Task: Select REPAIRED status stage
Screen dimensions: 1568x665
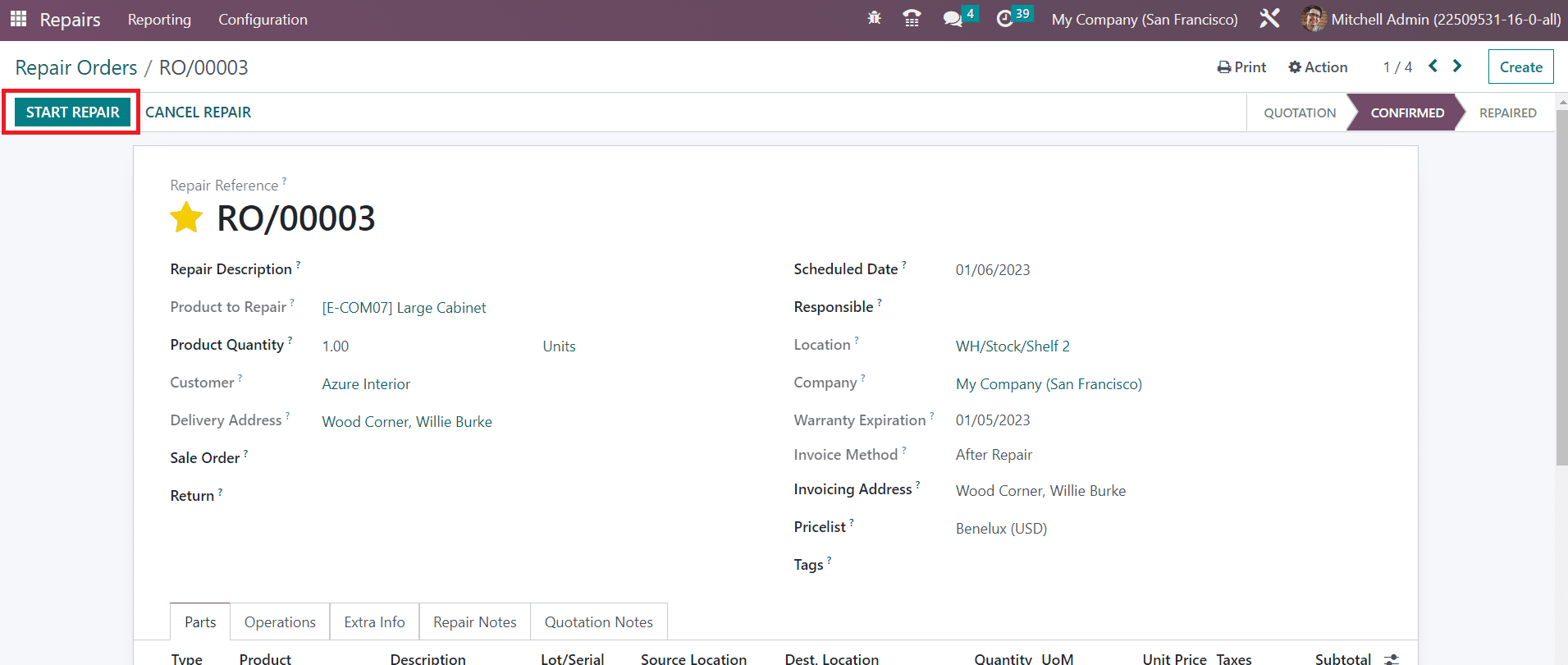Action: [1507, 112]
